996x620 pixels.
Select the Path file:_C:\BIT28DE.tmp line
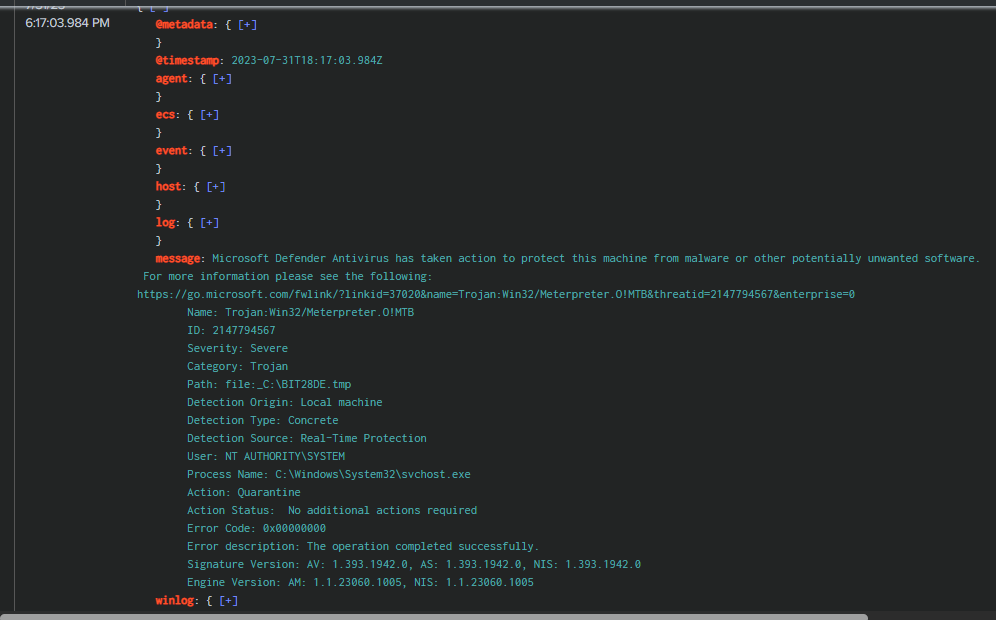click(269, 384)
